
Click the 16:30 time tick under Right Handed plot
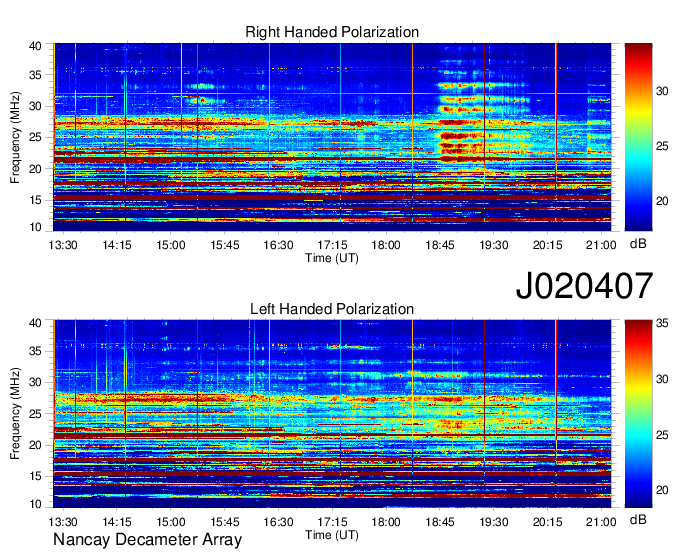click(x=278, y=245)
